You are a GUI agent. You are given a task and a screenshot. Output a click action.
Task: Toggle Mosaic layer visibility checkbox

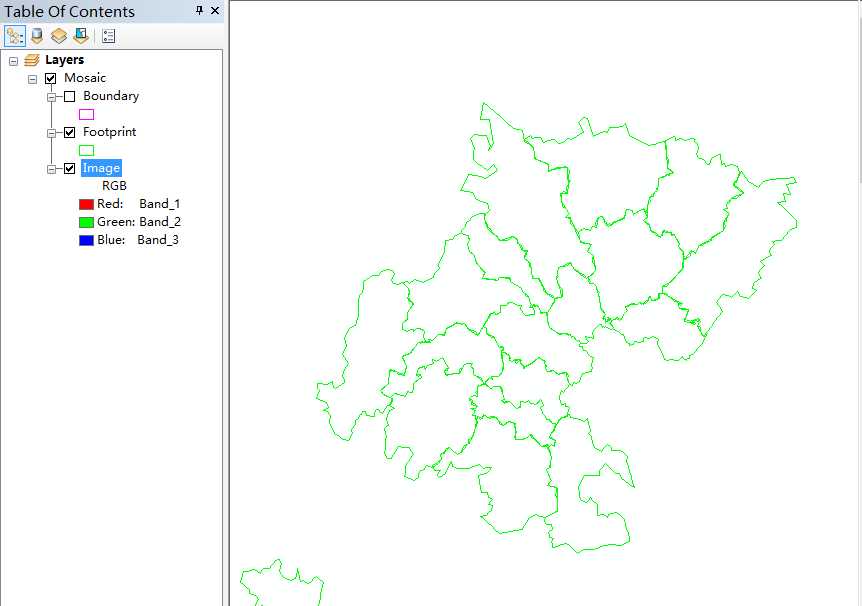51,79
